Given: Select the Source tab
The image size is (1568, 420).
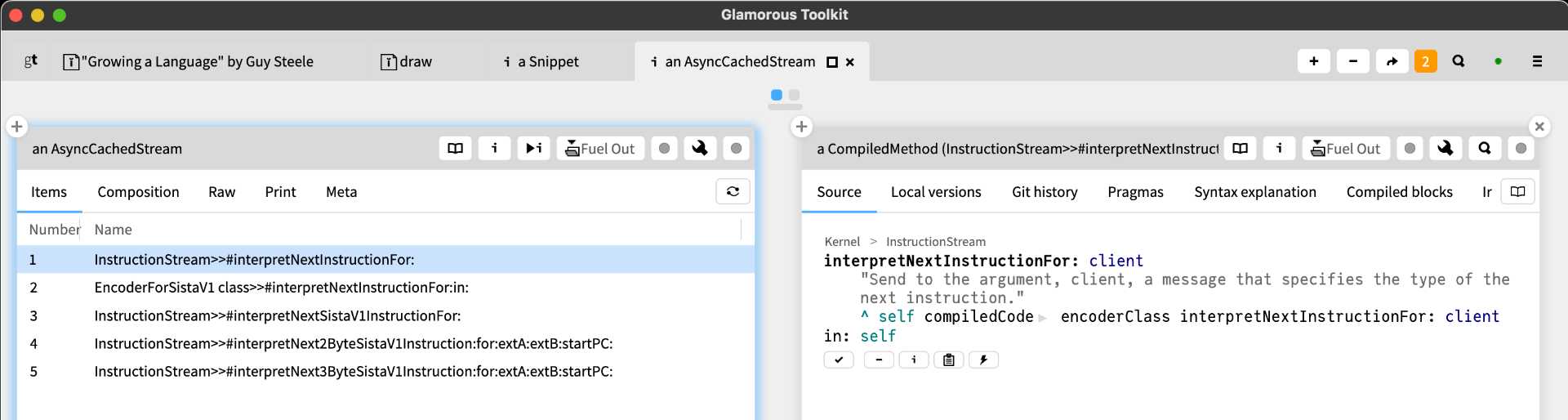Looking at the screenshot, I should pos(839,192).
